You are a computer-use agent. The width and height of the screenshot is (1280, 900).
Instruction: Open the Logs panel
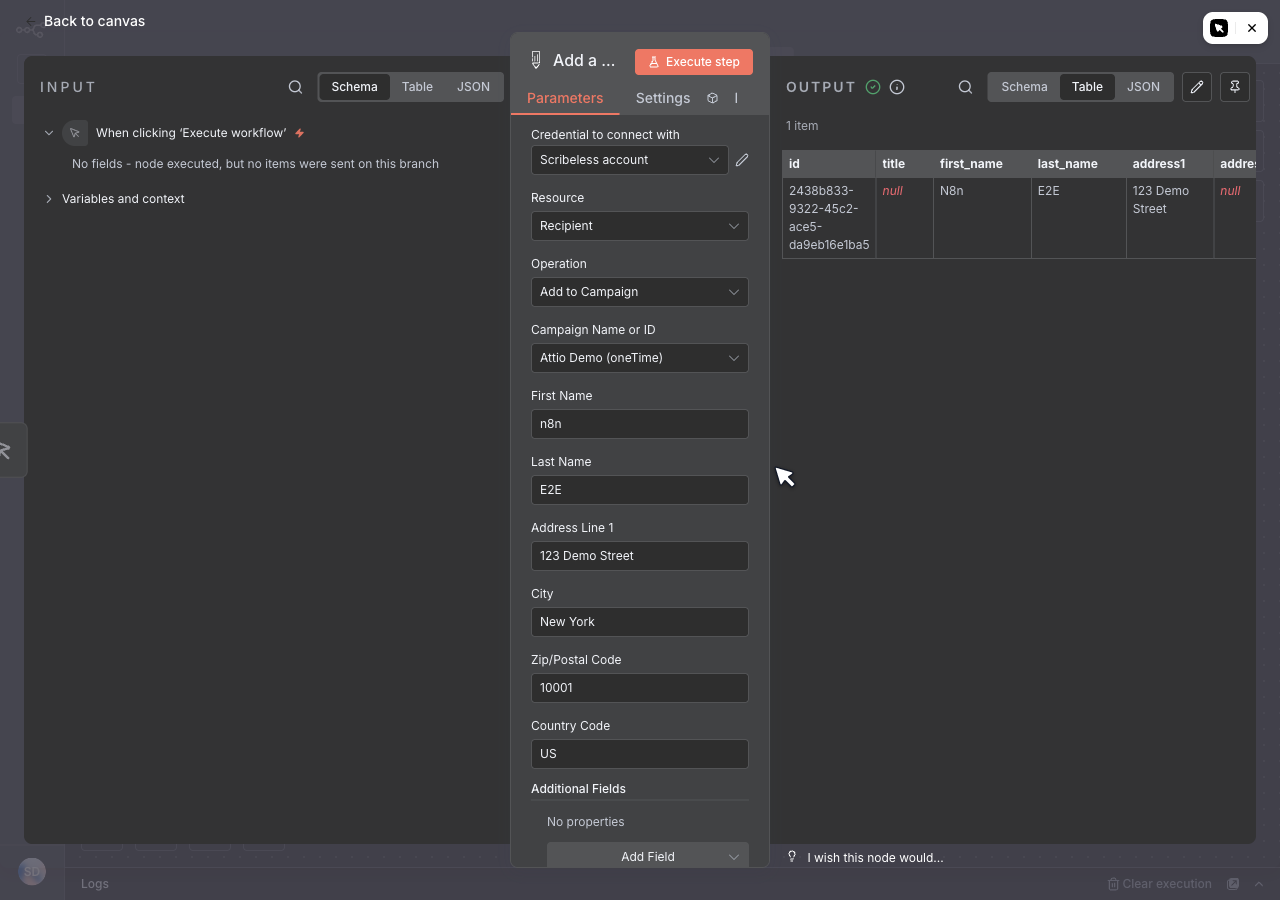[95, 884]
